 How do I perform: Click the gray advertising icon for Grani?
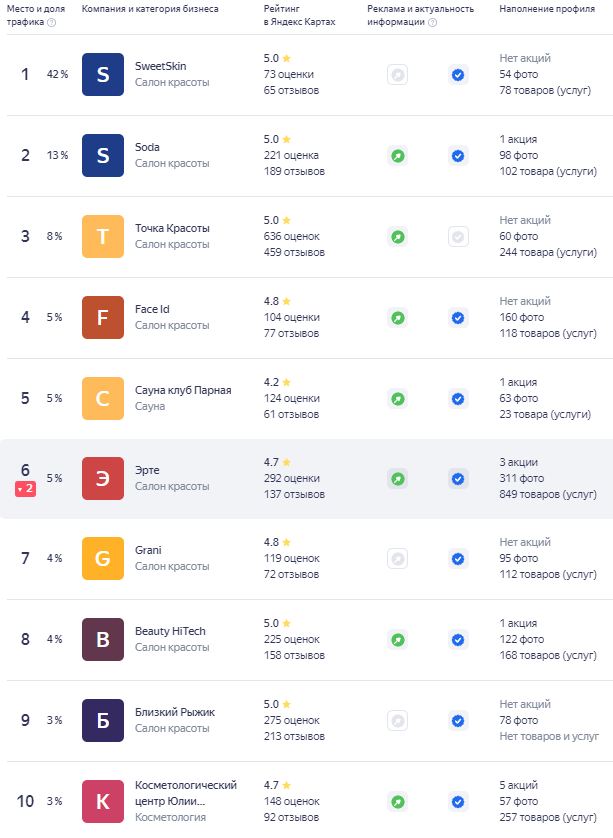click(x=397, y=559)
